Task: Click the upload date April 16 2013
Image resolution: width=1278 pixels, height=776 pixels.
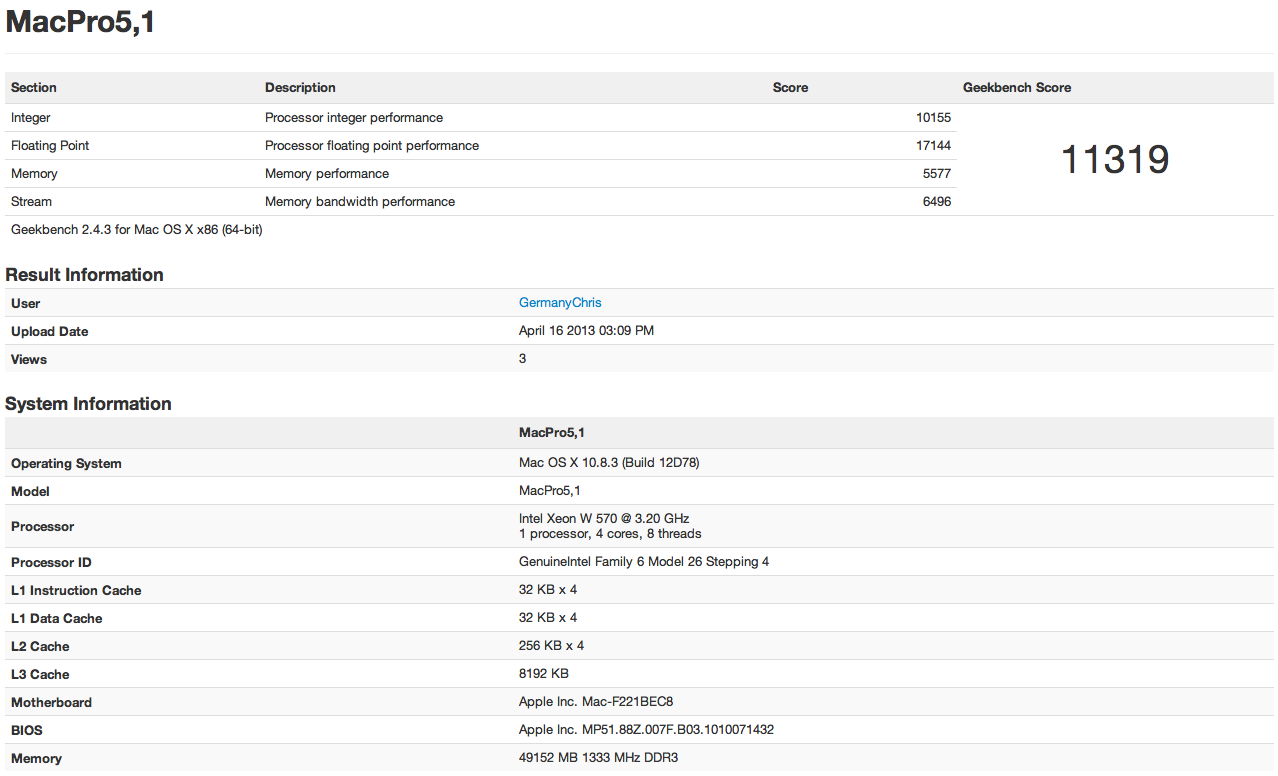Action: pyautogui.click(x=586, y=330)
